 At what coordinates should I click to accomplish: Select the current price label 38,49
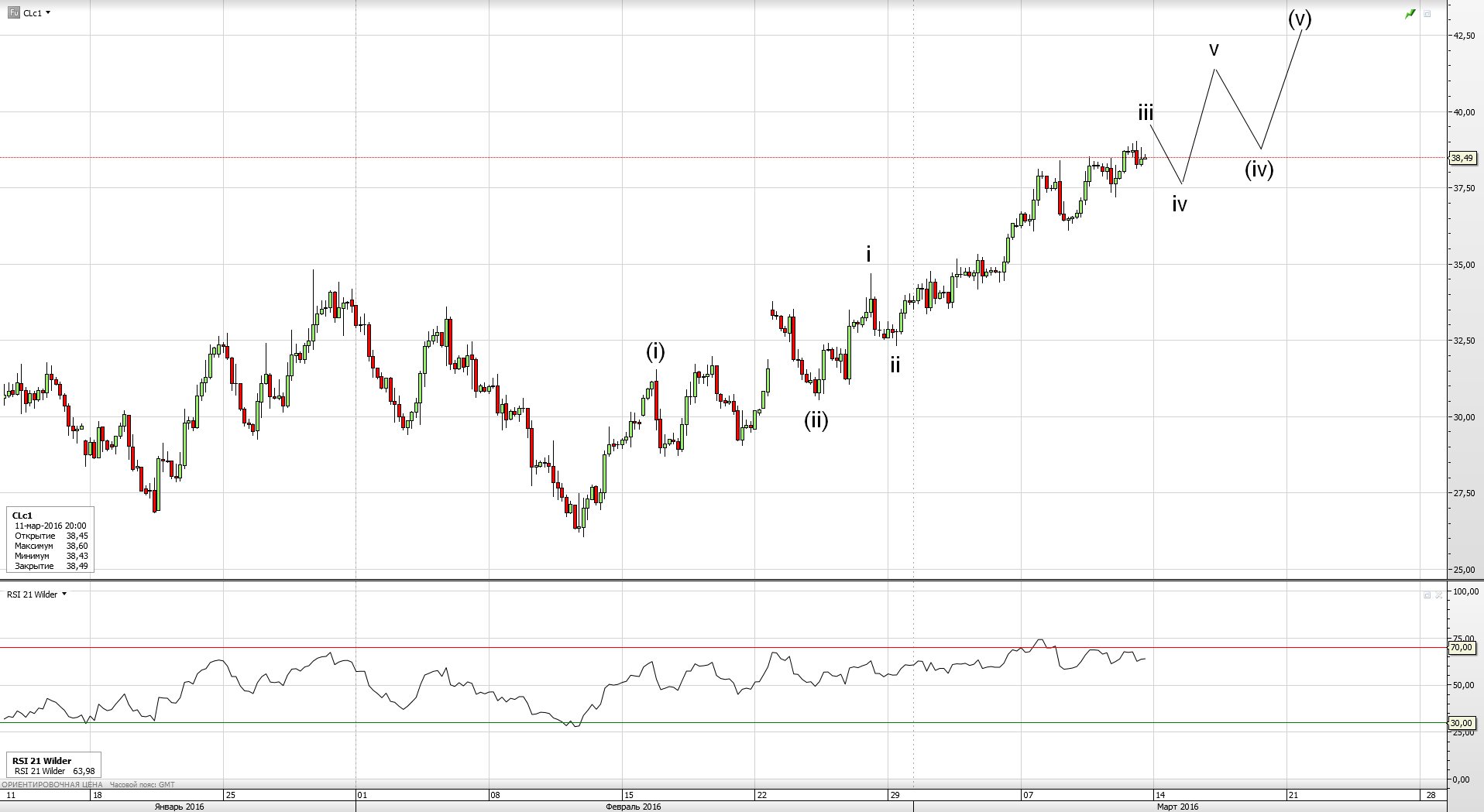1462,158
